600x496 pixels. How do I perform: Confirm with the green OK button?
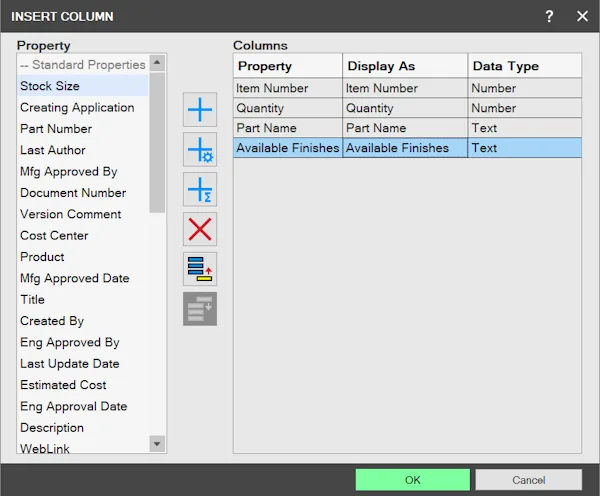[412, 480]
